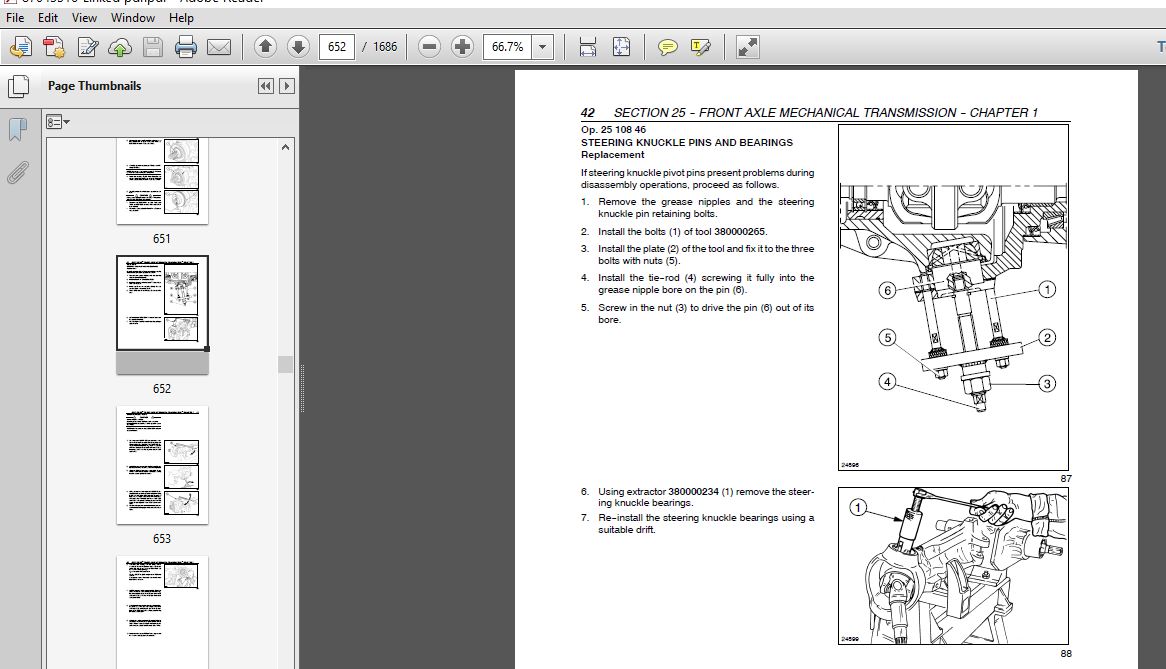
Task: Send file by email envelope icon
Action: (219, 47)
